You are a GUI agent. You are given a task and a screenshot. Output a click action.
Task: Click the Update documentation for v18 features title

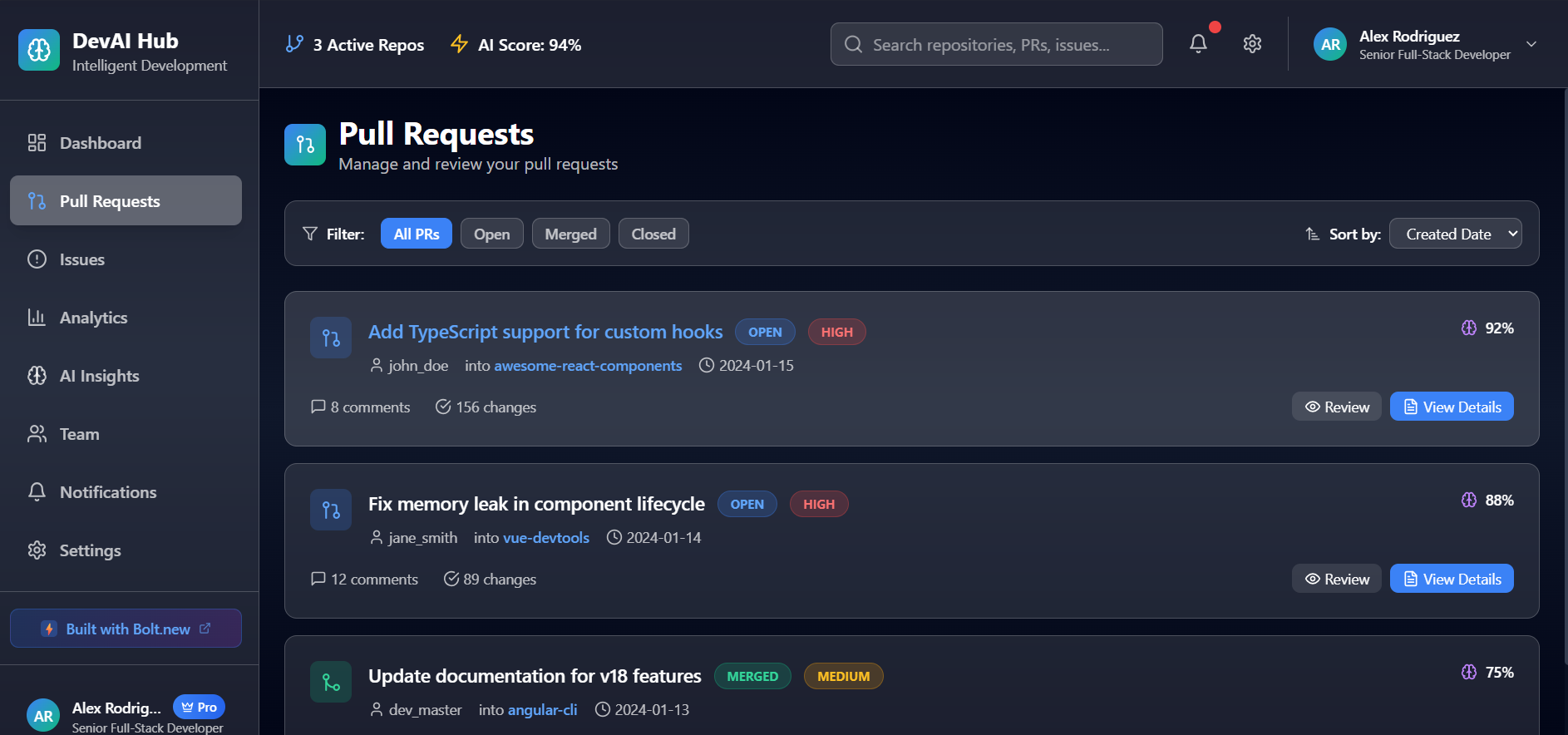click(535, 676)
